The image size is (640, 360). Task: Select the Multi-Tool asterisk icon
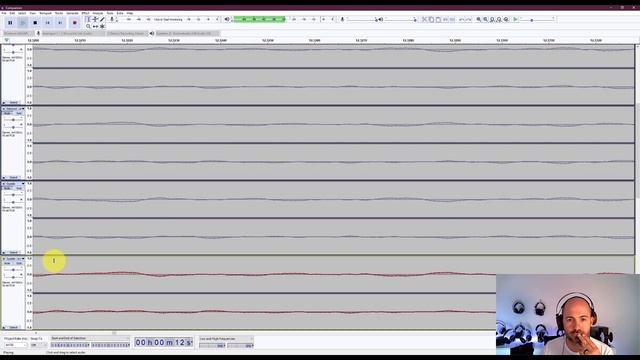pos(102,26)
